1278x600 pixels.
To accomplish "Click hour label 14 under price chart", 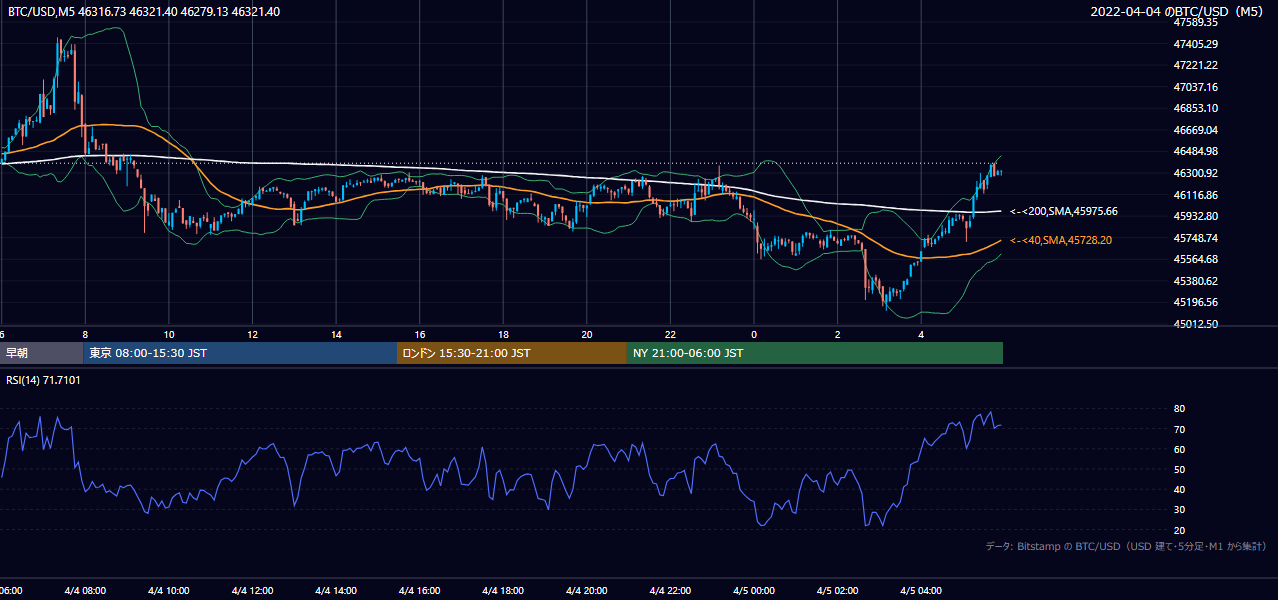I will tap(337, 335).
